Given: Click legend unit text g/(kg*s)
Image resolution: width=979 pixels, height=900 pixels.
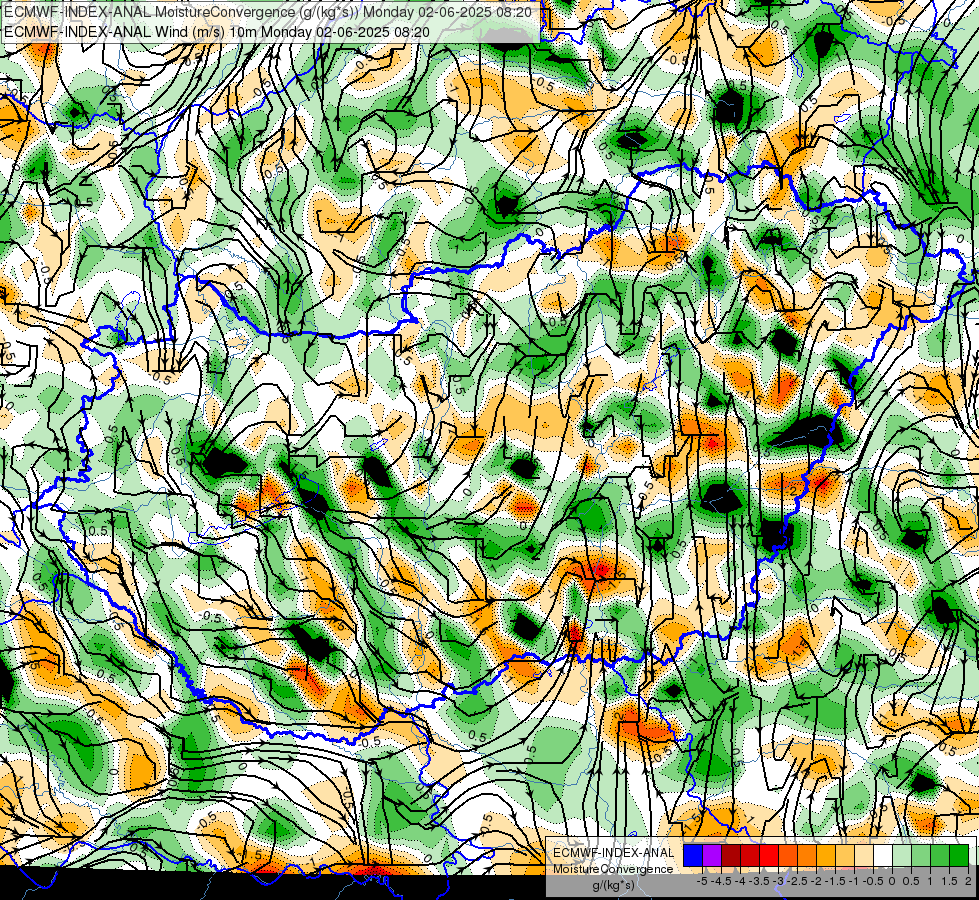Looking at the screenshot, I should (614, 885).
